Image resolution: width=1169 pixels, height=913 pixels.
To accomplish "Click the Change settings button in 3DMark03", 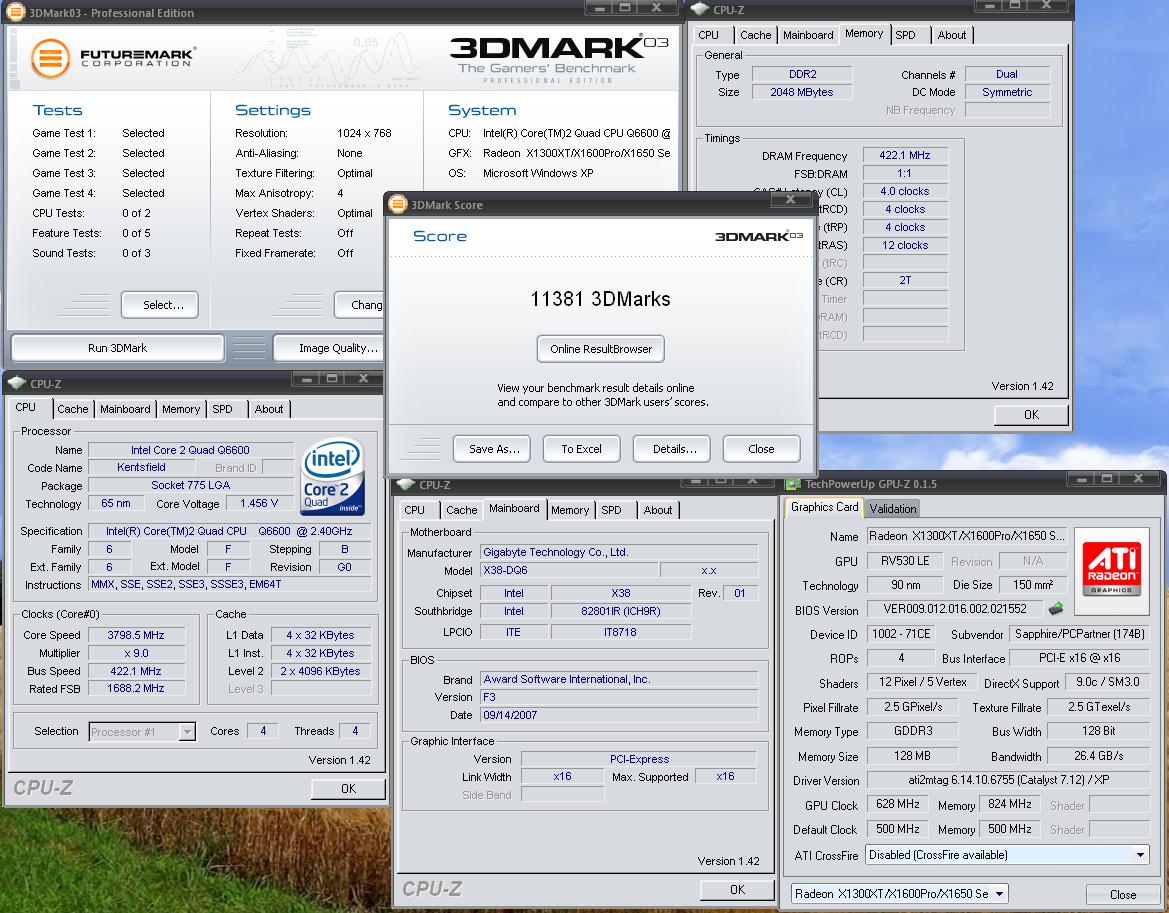I will pos(358,305).
